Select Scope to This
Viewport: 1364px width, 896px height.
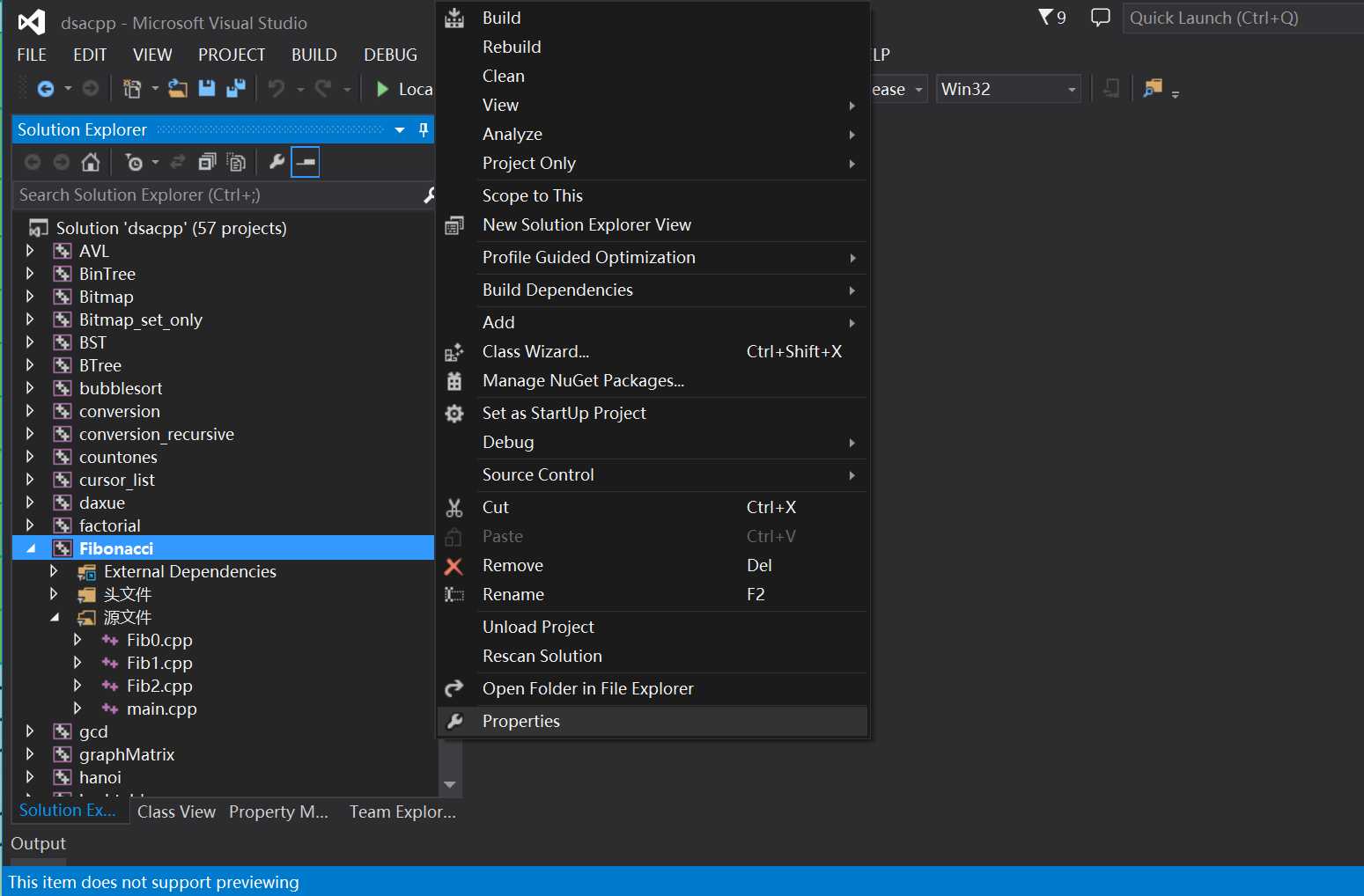pos(653,195)
